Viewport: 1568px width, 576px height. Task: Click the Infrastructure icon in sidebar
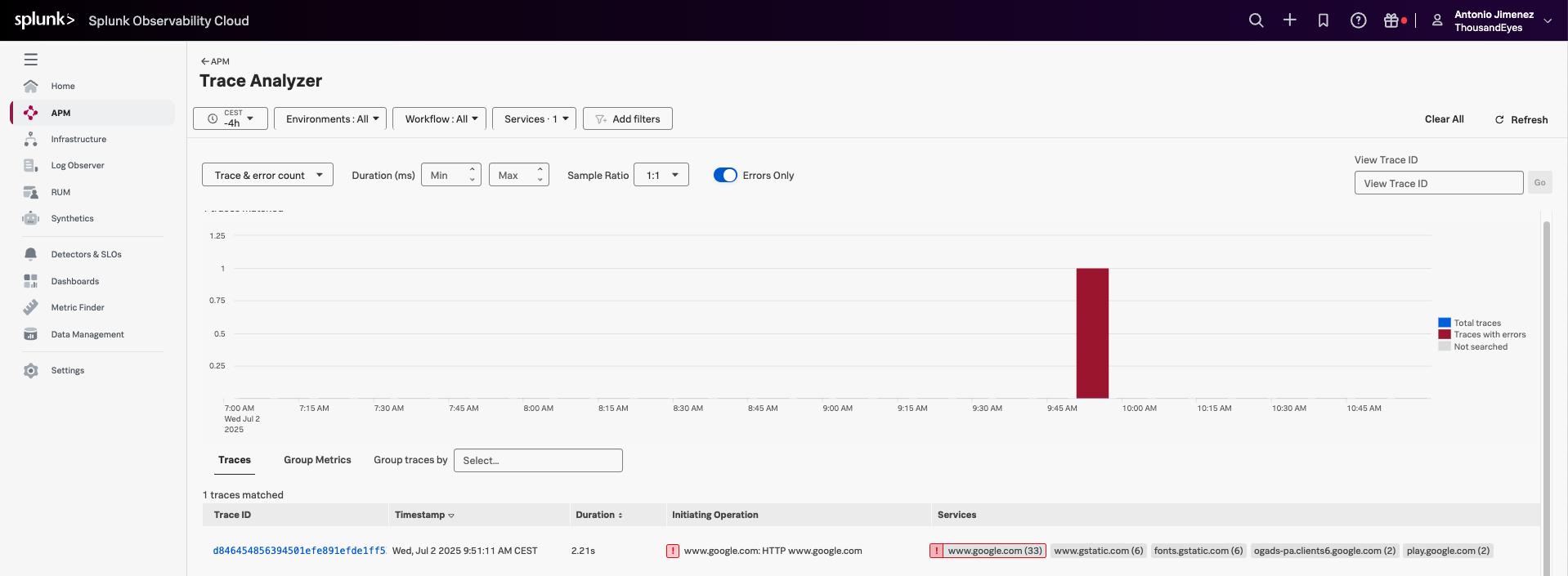point(31,139)
